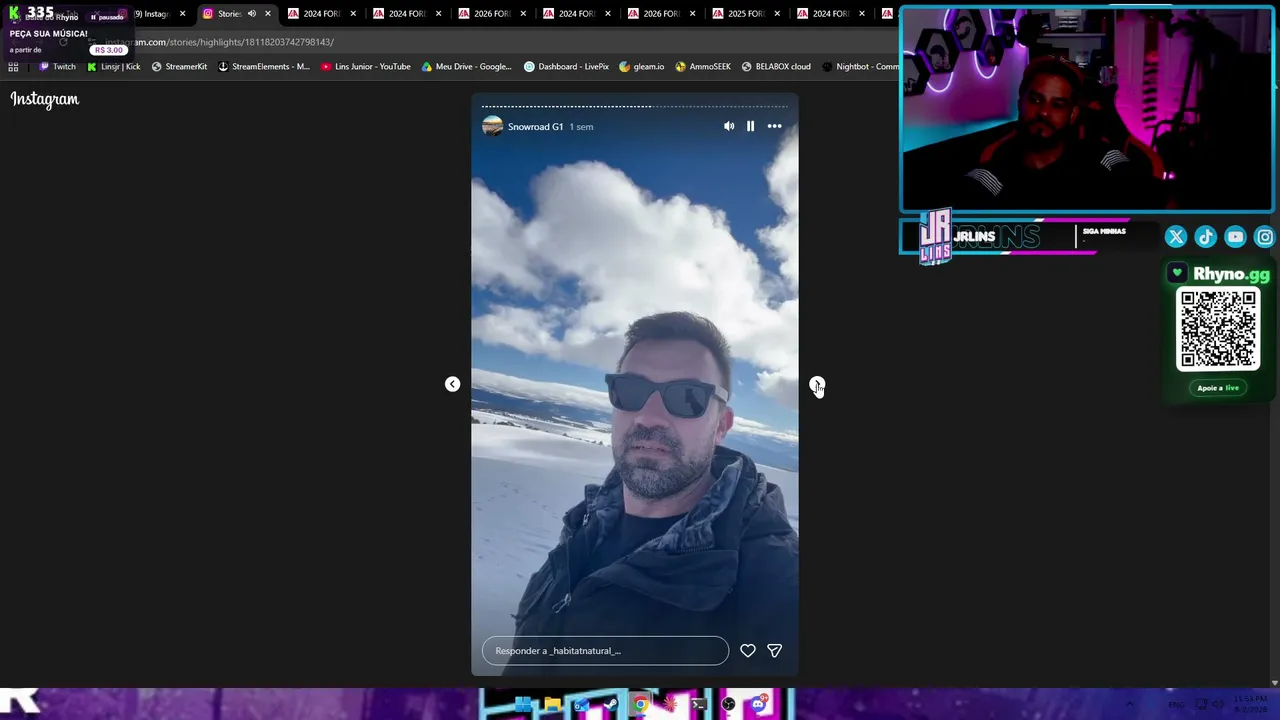Screen dimensions: 1280x720
Task: Open Outlook from the taskbar
Action: 581,705
